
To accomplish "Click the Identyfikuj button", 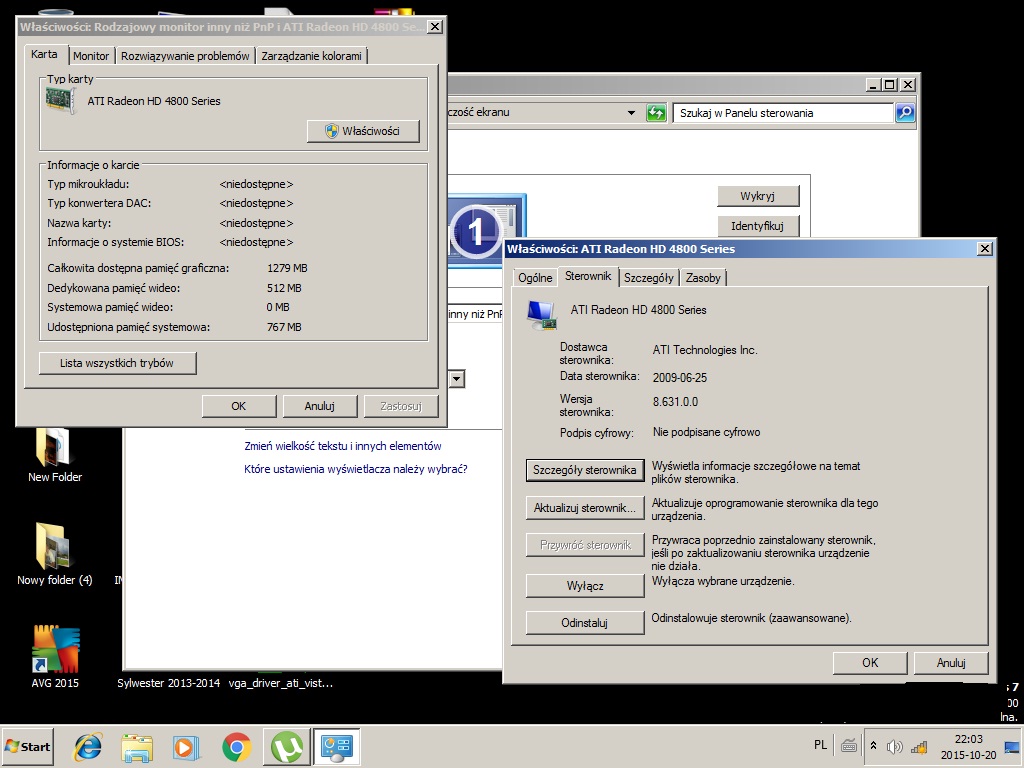I will (758, 226).
